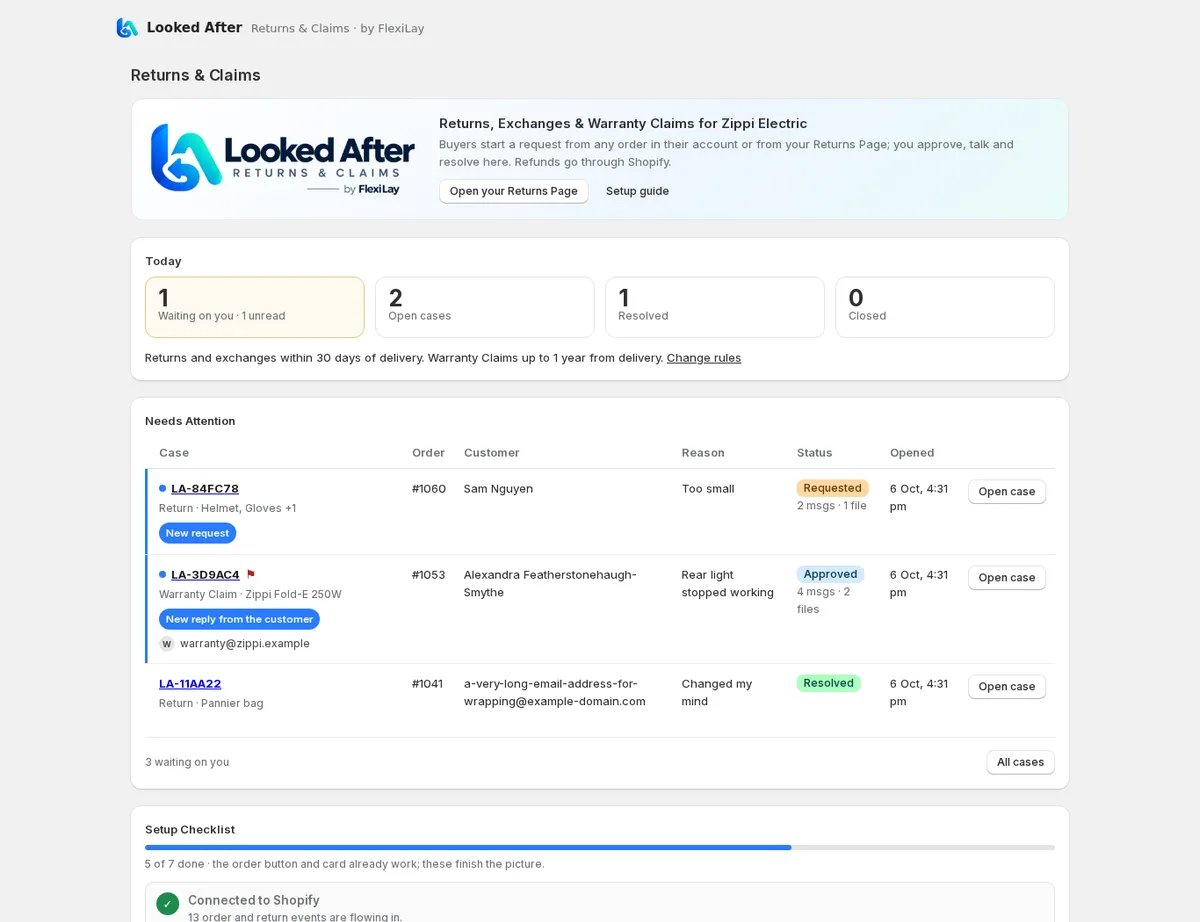Click '2 msgs · 1 file' text
Image resolution: width=1200 pixels, height=922 pixels.
(x=832, y=506)
